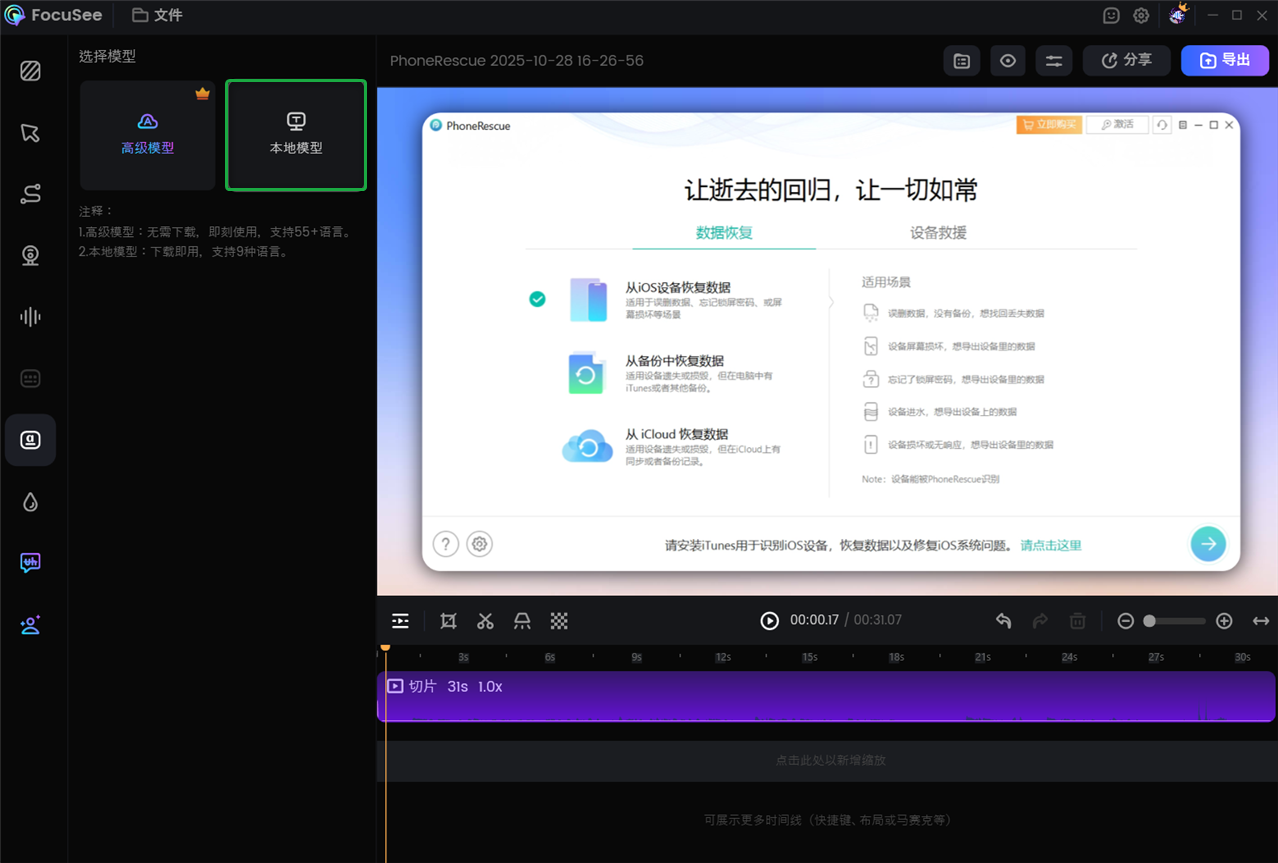
Task: Open the adjustment sliders panel near 分享
Action: tap(1053, 60)
